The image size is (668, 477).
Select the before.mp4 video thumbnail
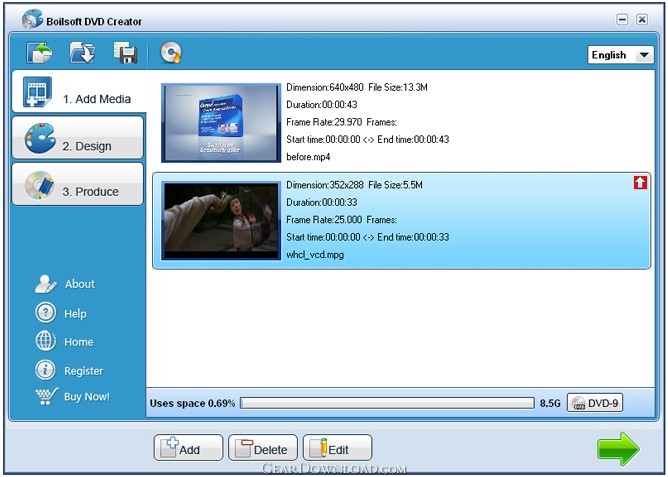coord(221,123)
